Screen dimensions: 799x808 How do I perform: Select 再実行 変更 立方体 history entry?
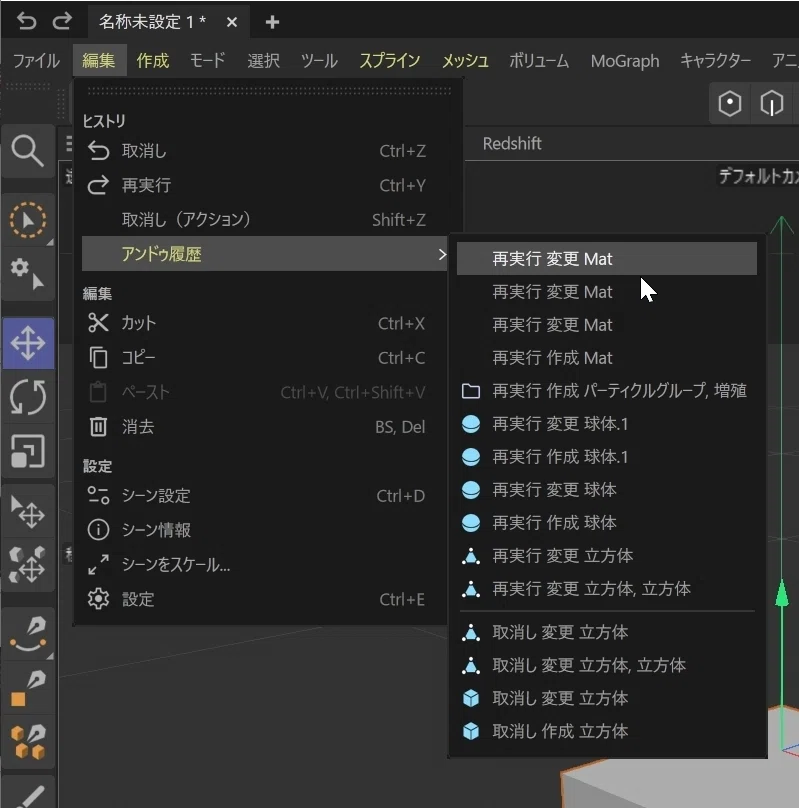click(x=607, y=556)
